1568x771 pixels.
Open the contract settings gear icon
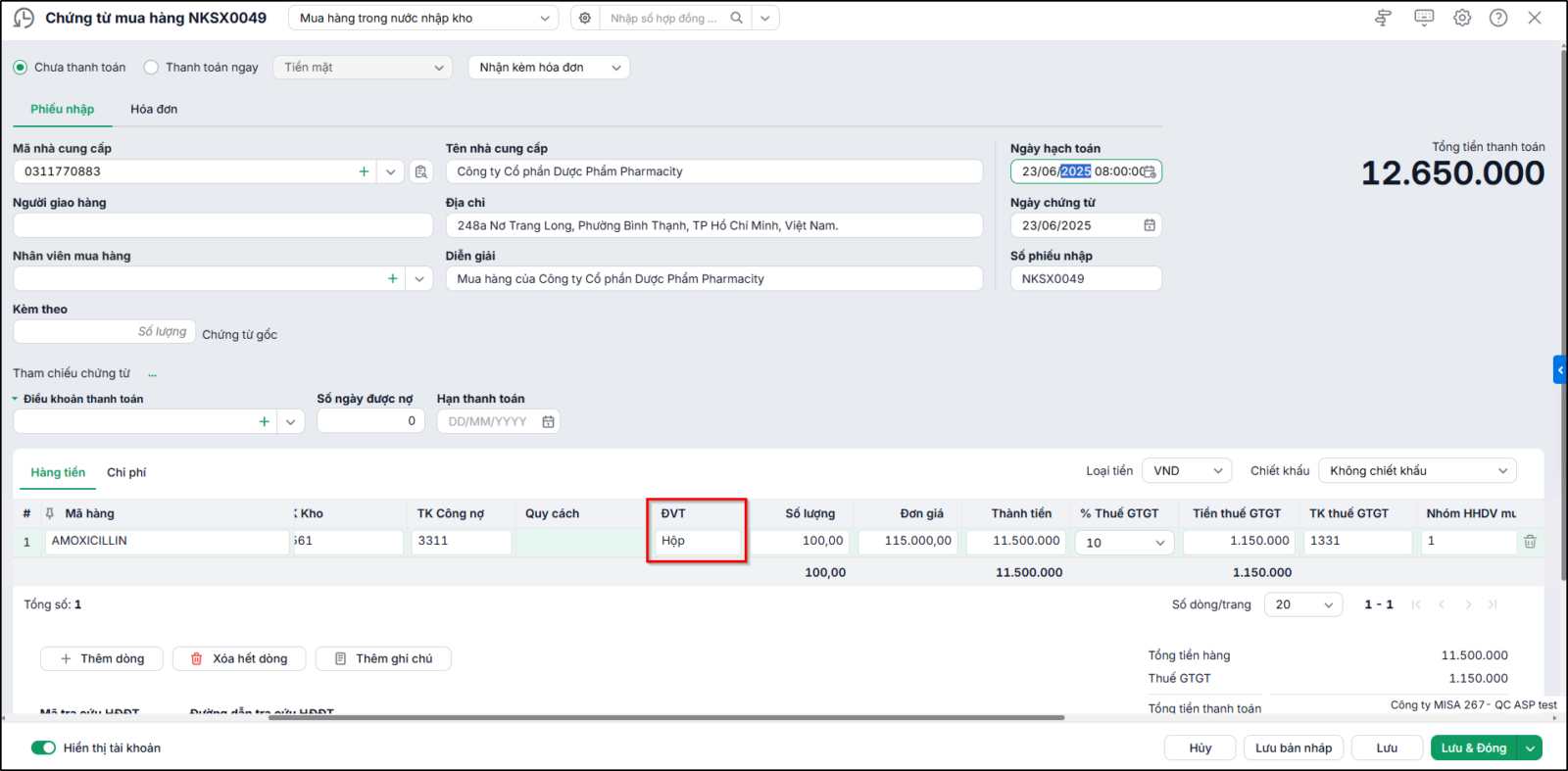(x=585, y=18)
